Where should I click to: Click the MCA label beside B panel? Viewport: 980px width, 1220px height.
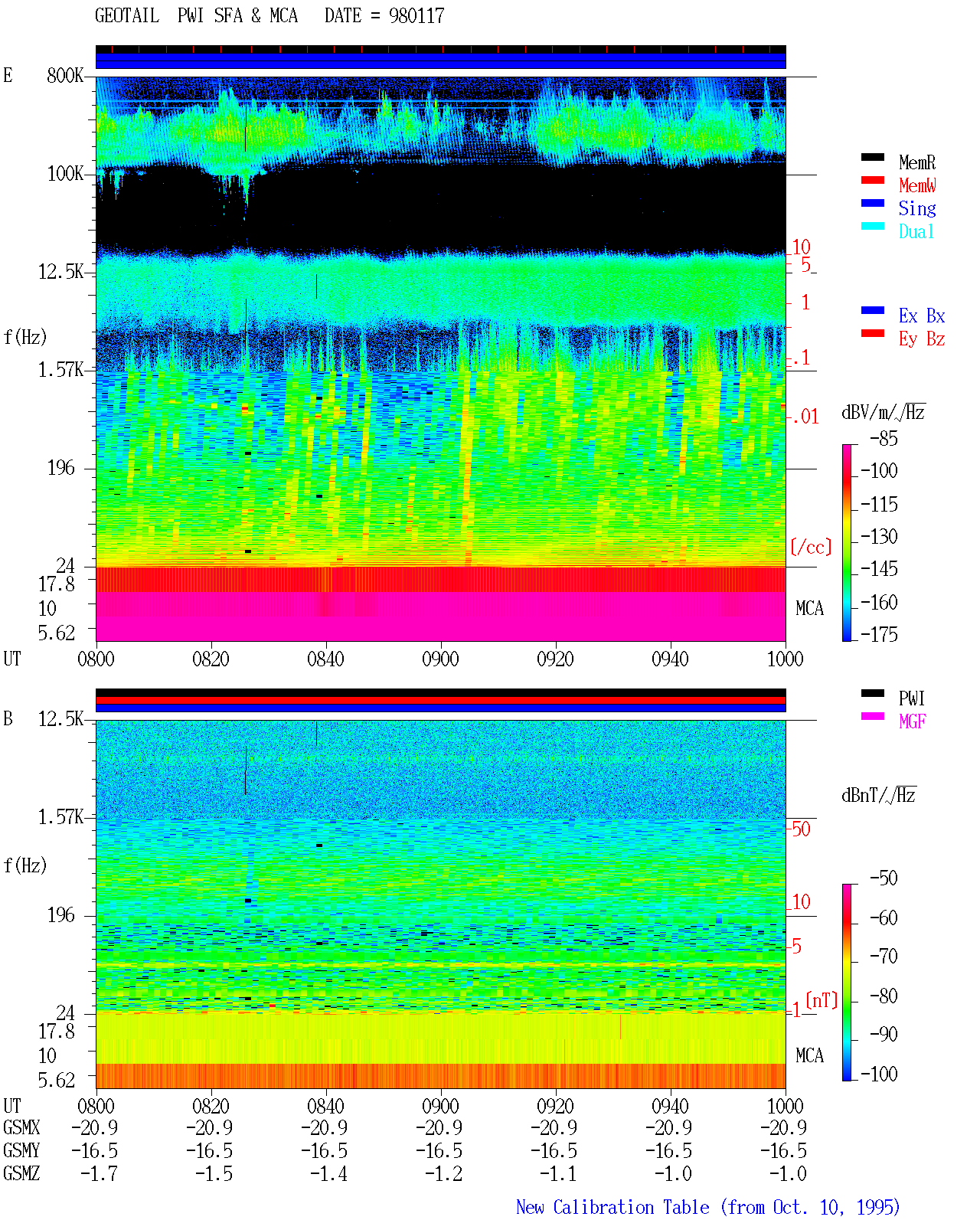pyautogui.click(x=809, y=1056)
